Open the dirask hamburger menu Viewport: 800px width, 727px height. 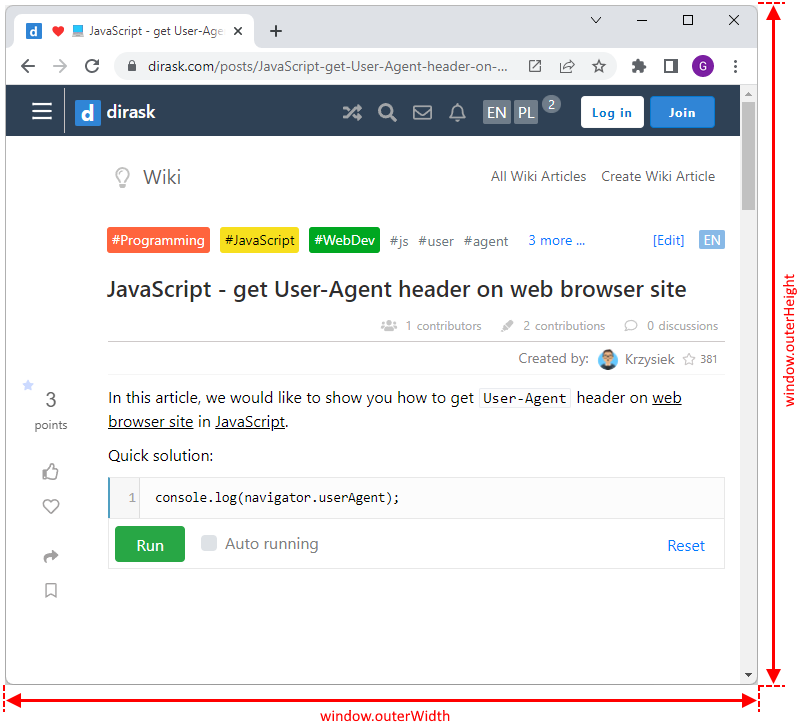point(41,111)
